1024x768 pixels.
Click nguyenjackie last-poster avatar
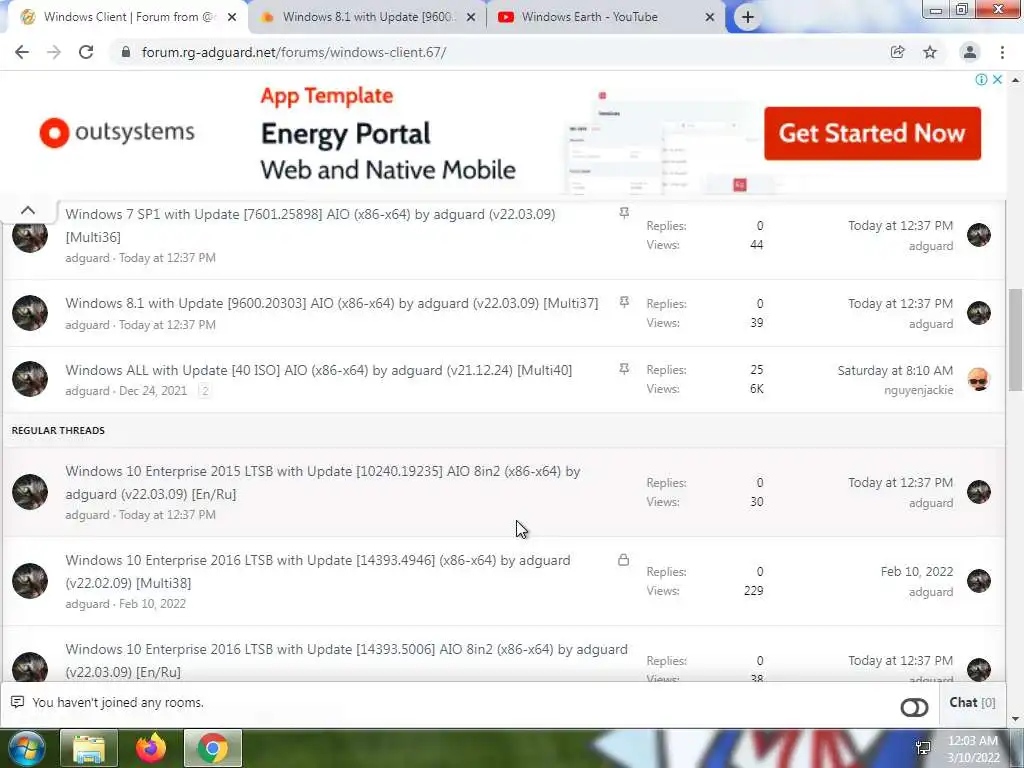[x=978, y=379]
